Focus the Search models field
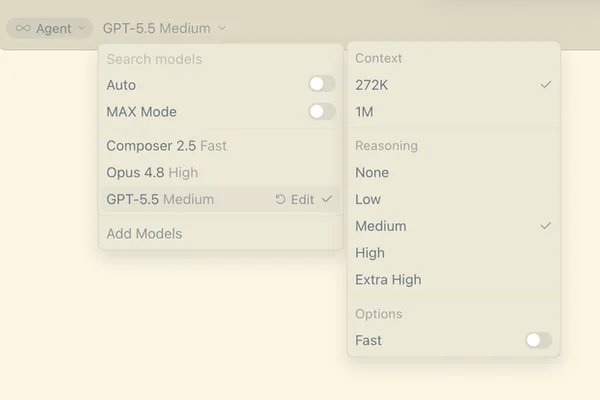Screen dimensions: 600x400 point(221,59)
